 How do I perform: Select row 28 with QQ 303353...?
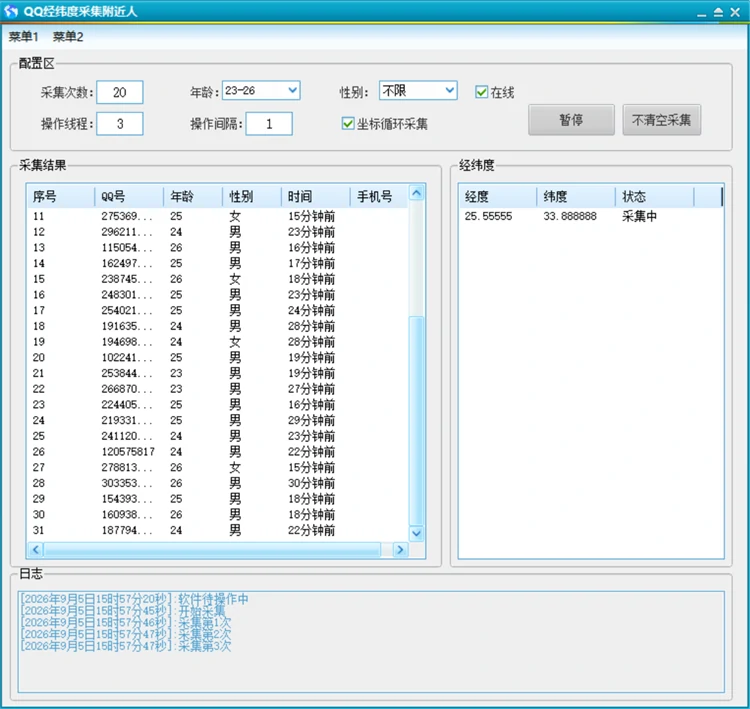coord(218,483)
